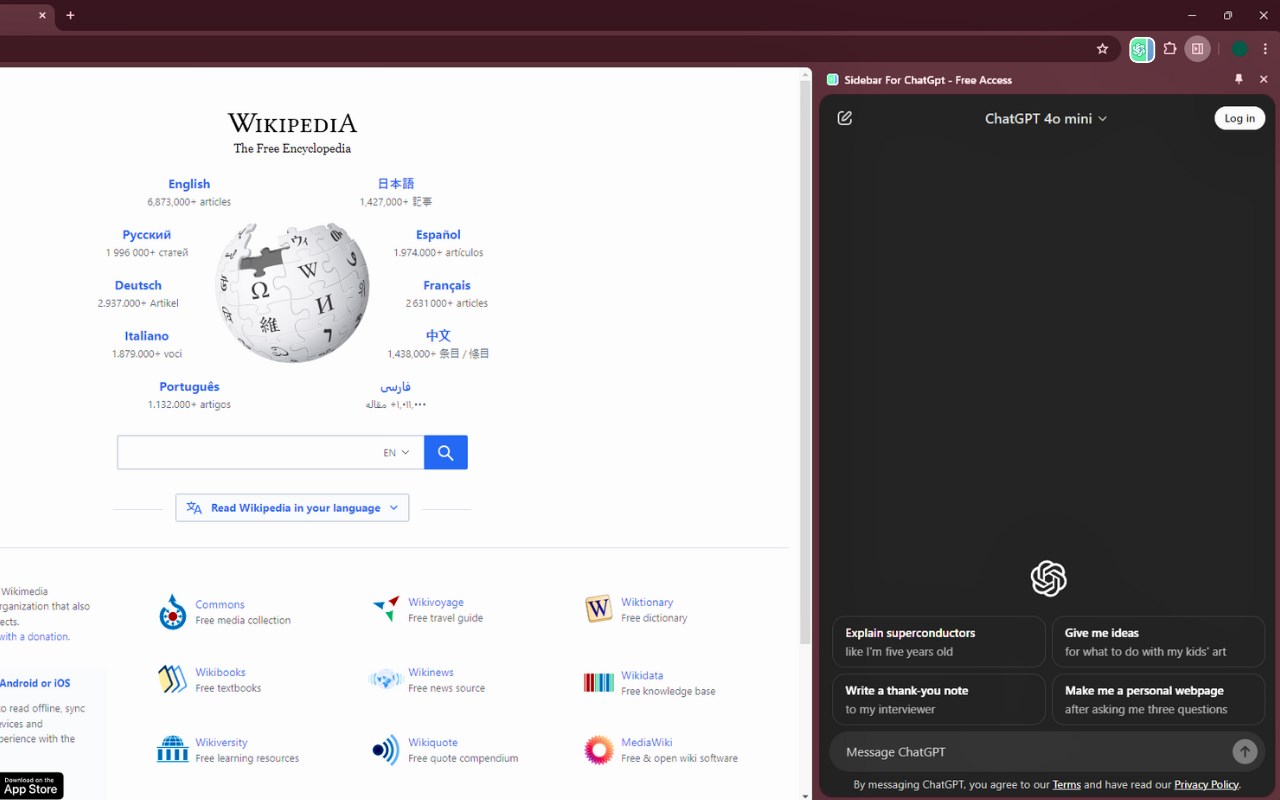Viewport: 1280px width, 800px height.
Task: Close the current browser tab
Action: point(42,15)
